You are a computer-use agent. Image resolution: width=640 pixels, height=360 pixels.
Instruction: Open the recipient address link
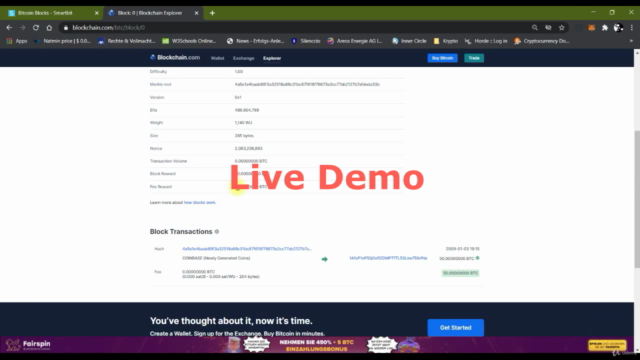[x=388, y=258]
